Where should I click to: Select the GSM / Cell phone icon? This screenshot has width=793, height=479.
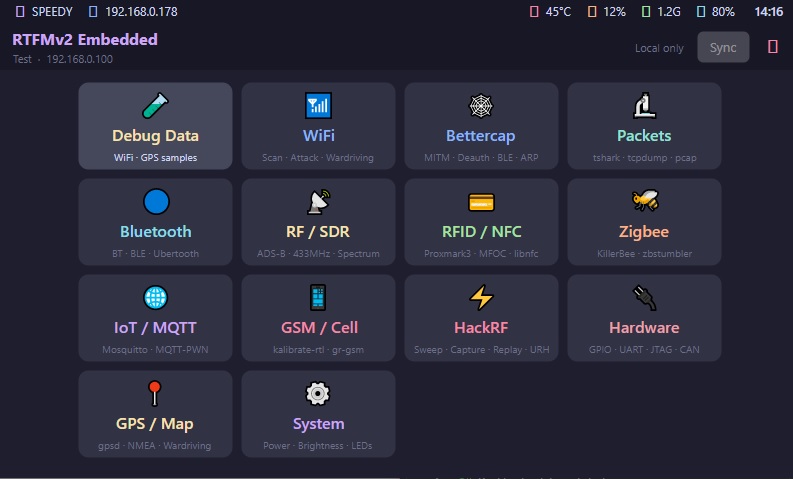[318, 297]
